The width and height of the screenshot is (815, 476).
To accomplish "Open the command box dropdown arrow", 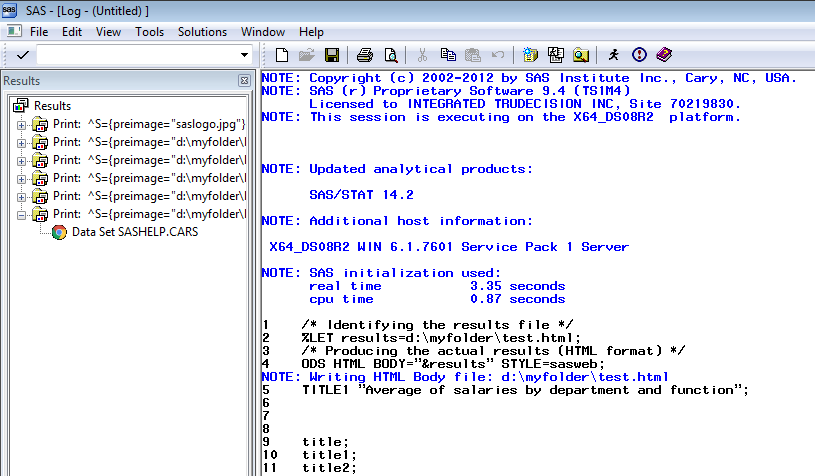I will [x=244, y=55].
